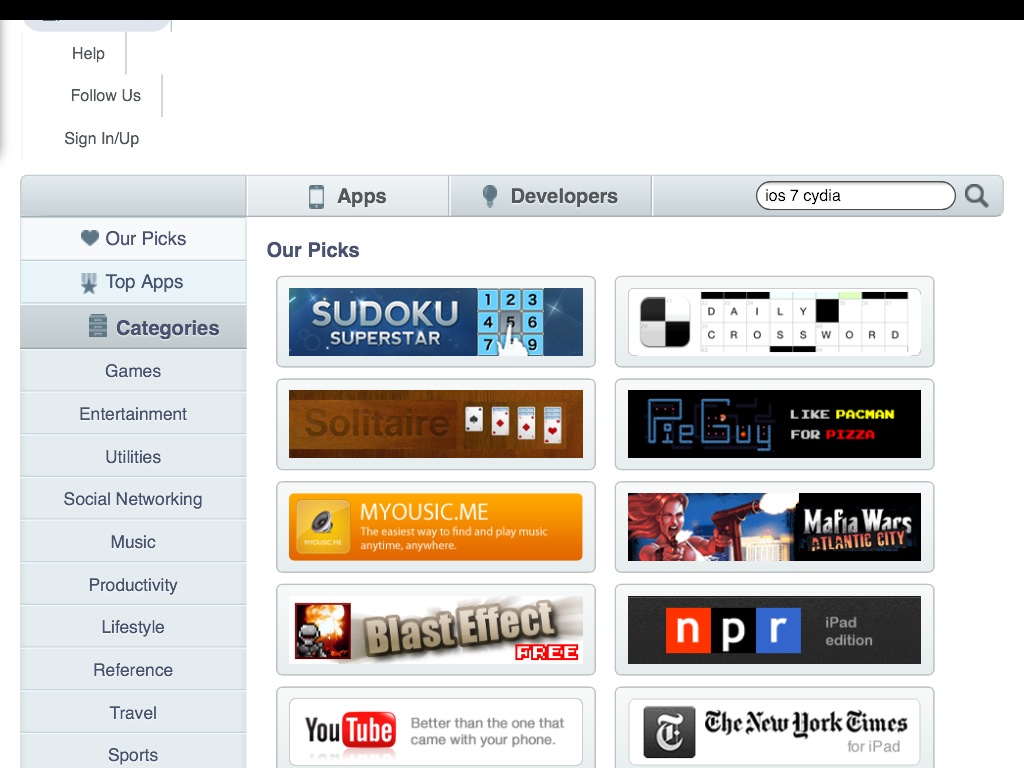
Task: Switch to the Developers tab
Action: 550,196
